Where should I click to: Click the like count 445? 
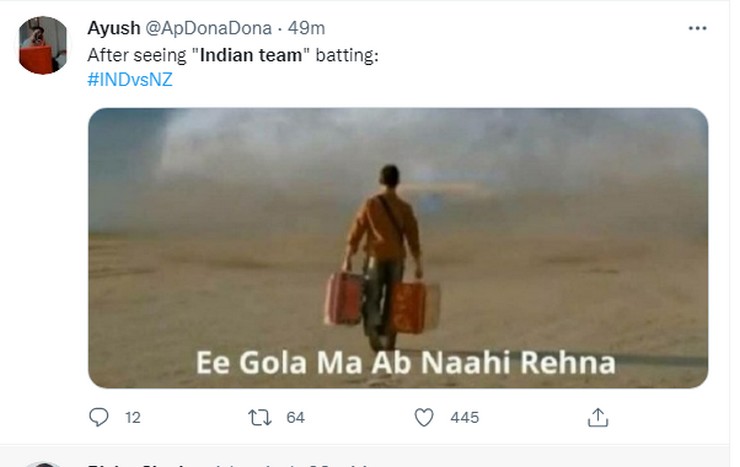[x=464, y=418]
